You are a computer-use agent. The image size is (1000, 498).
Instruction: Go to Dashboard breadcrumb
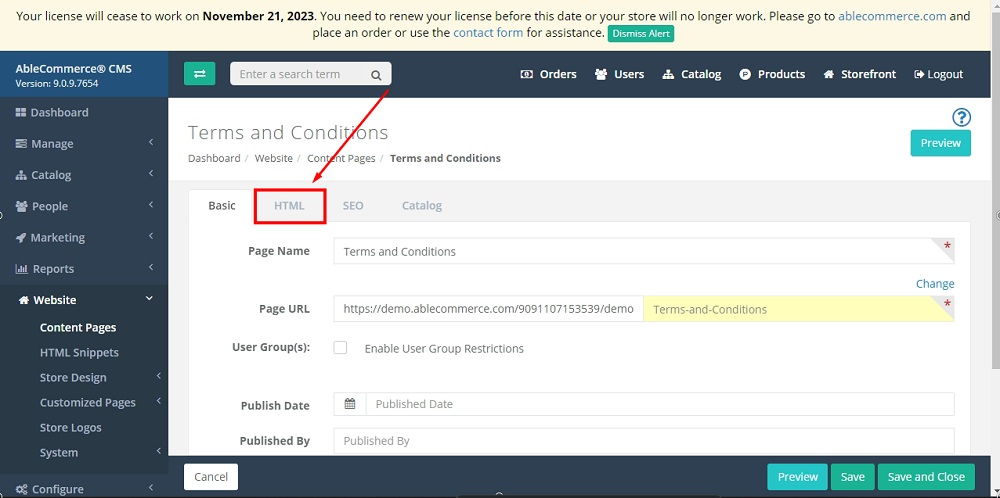click(x=214, y=158)
